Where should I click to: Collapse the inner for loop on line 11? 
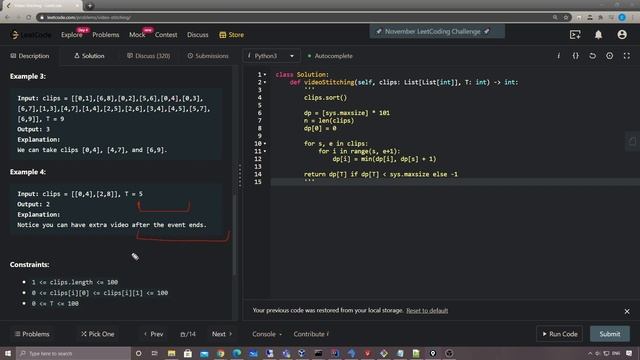(265, 151)
